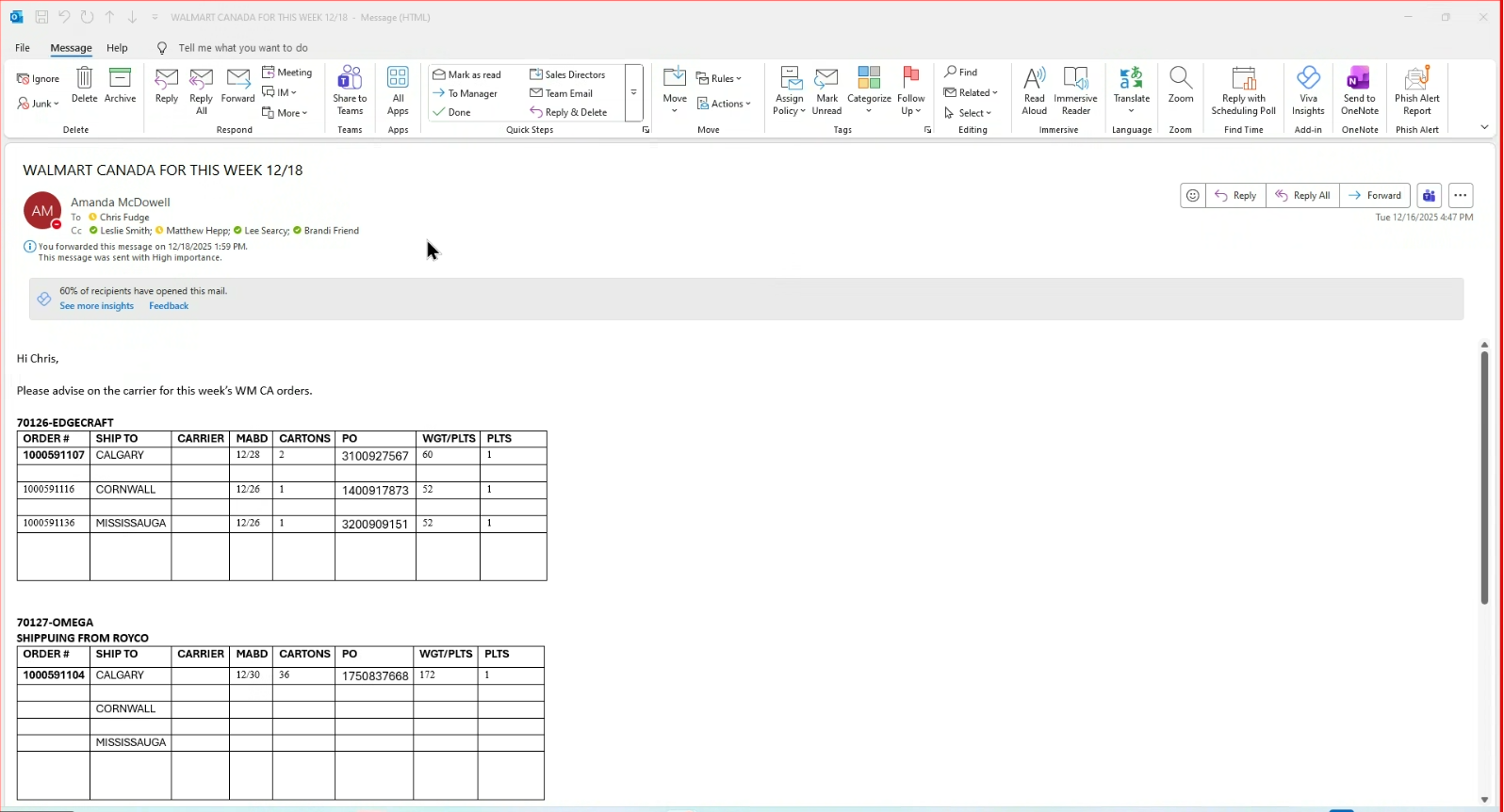Open the File menu
This screenshot has height=812, width=1504.
tap(23, 48)
